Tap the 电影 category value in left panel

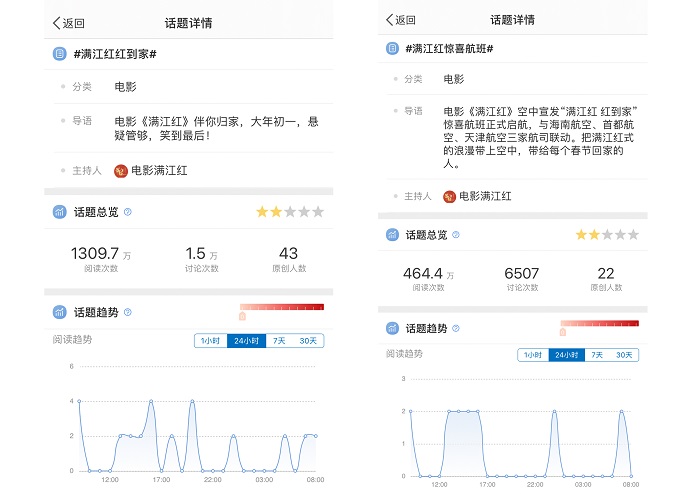pyautogui.click(x=125, y=87)
